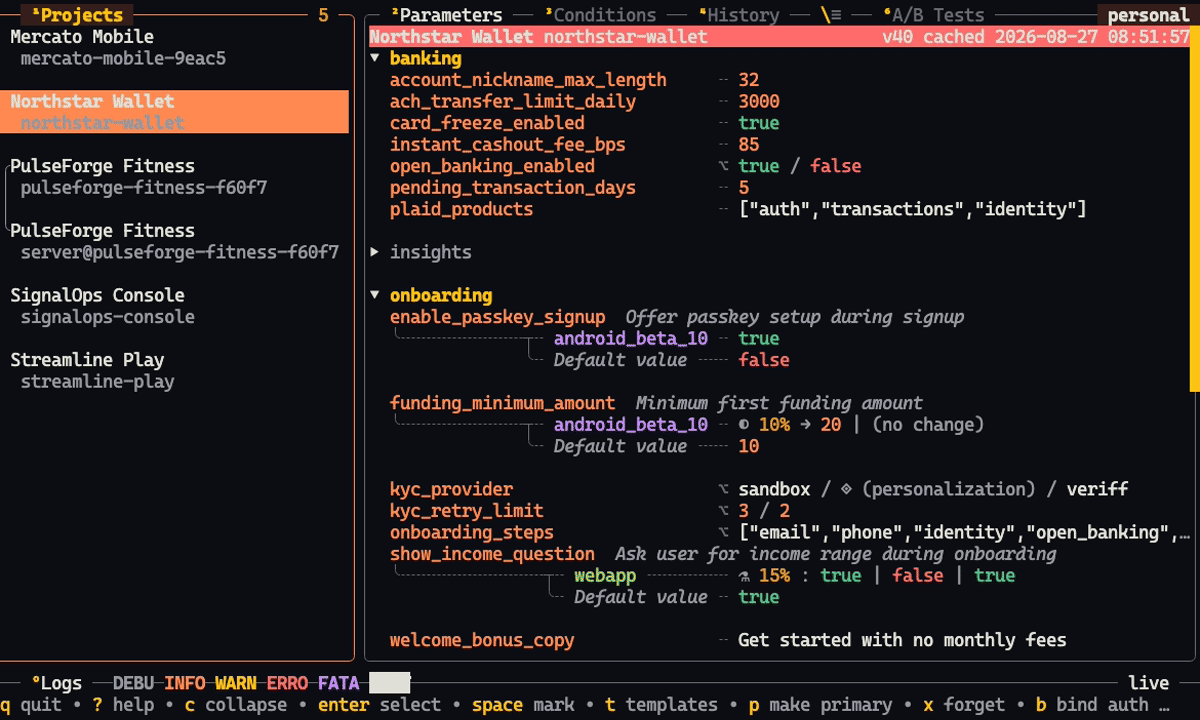
Task: Select the welcome_bonus_copy parameter
Action: pos(482,640)
